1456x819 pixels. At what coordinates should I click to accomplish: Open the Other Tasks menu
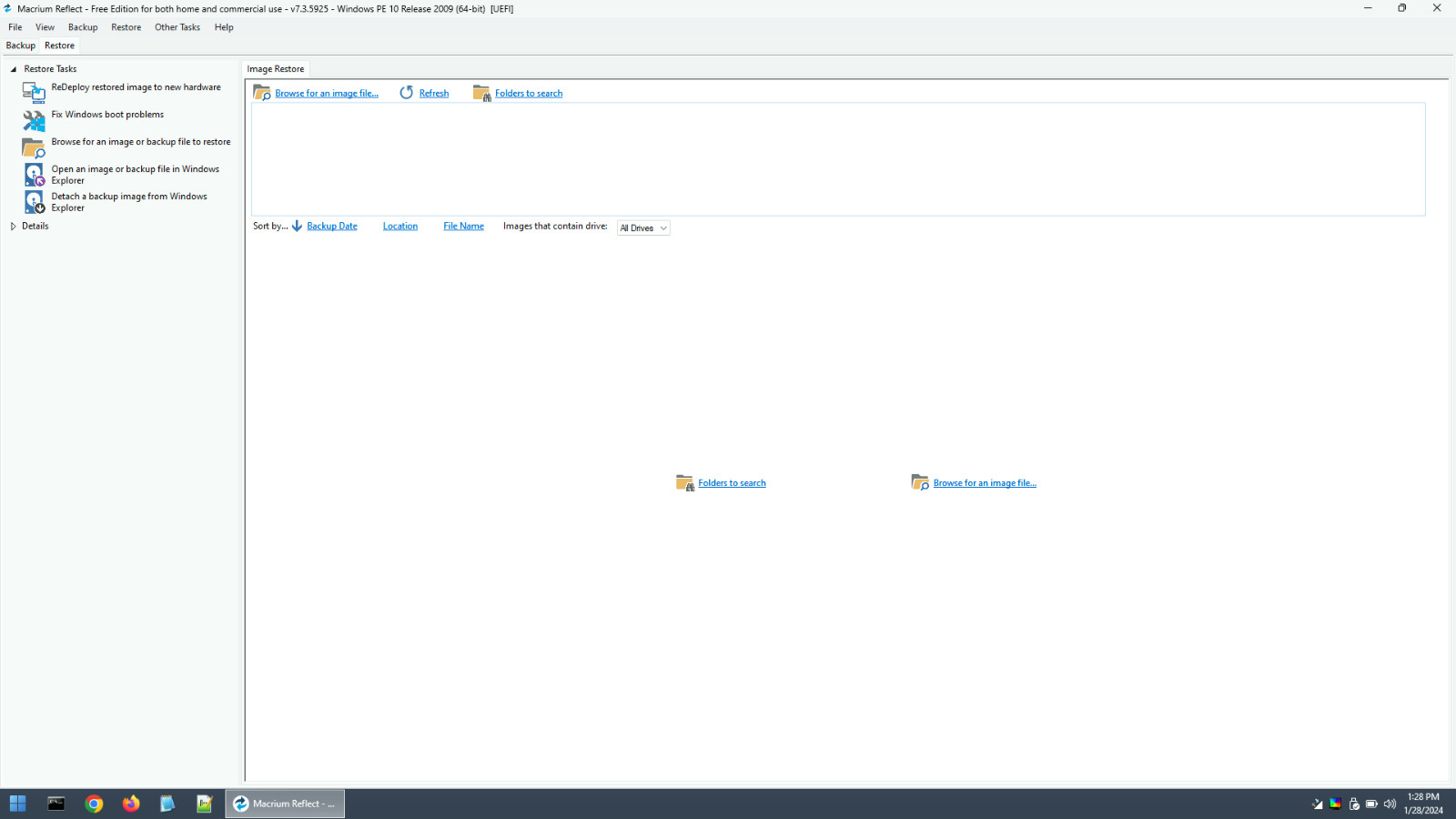[x=177, y=27]
